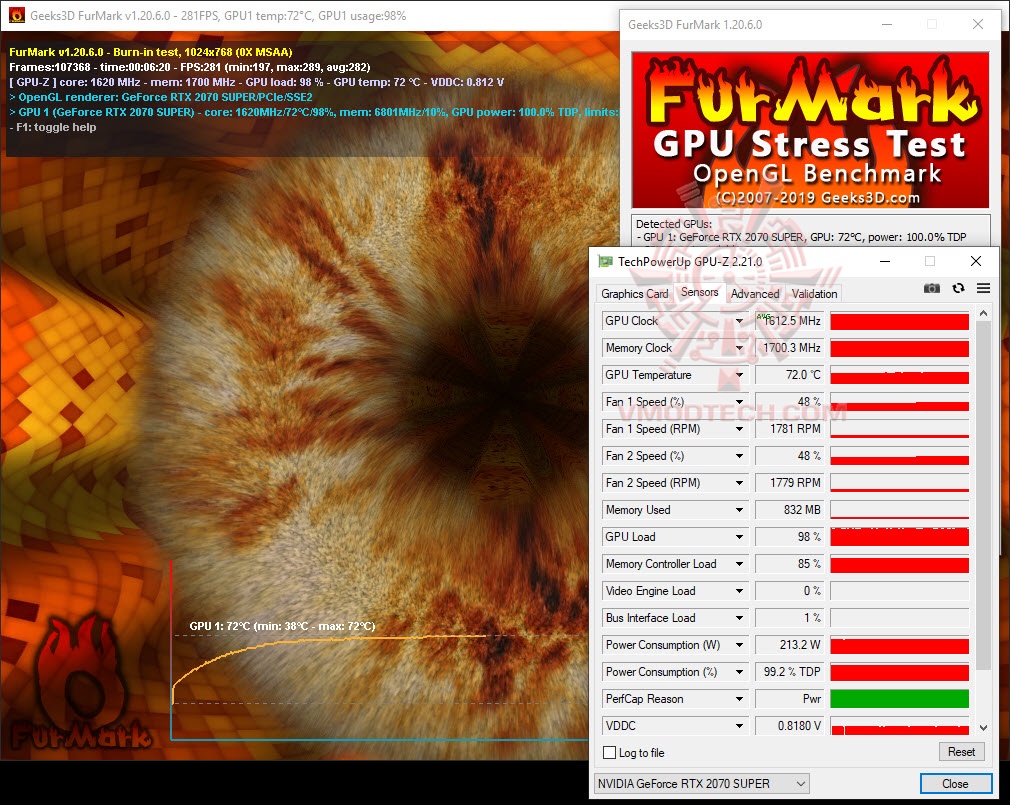Click the Detected GPUs text in FurMark dialog

click(674, 224)
